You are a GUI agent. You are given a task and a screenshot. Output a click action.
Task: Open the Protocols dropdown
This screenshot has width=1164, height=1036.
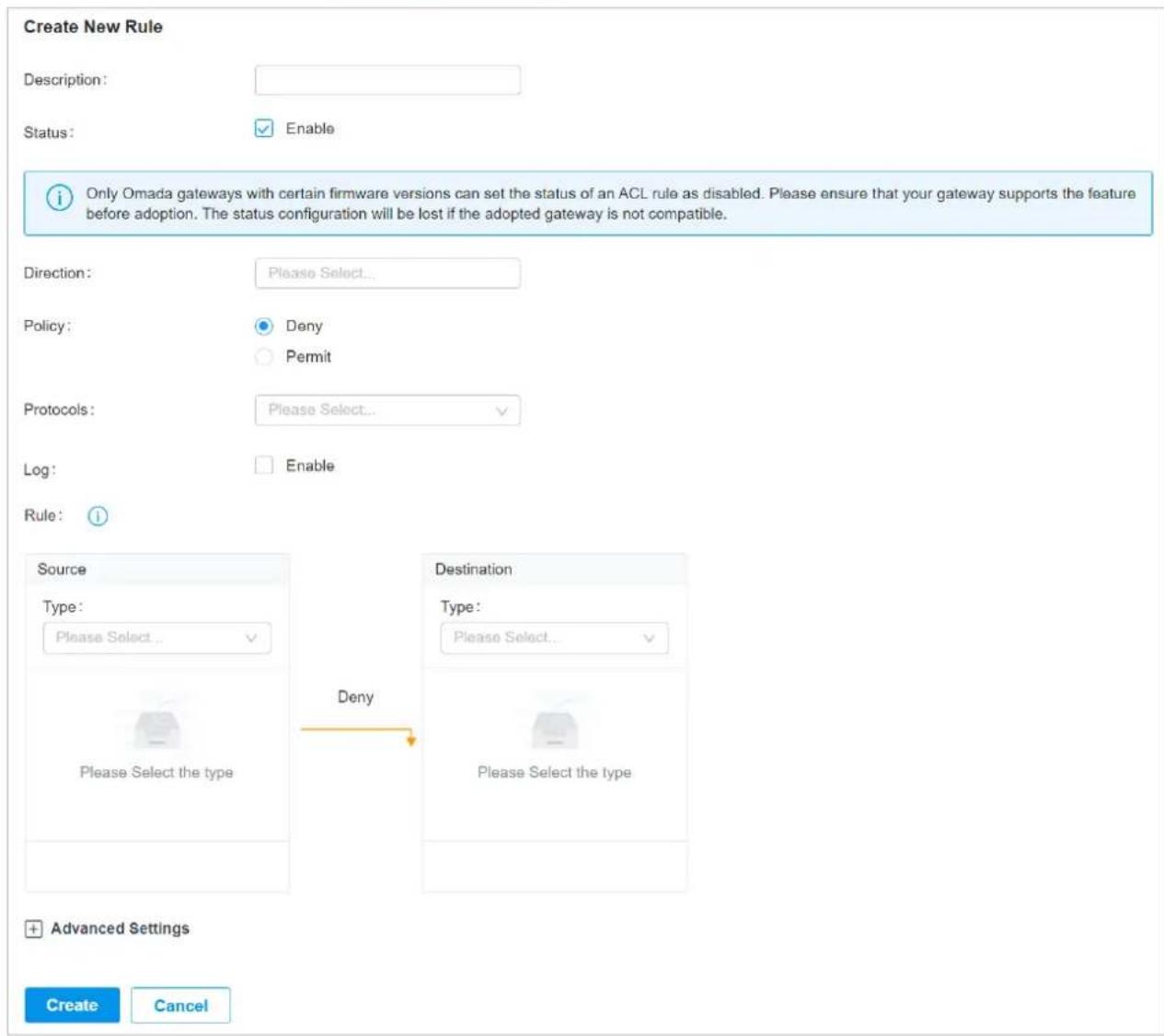point(387,410)
